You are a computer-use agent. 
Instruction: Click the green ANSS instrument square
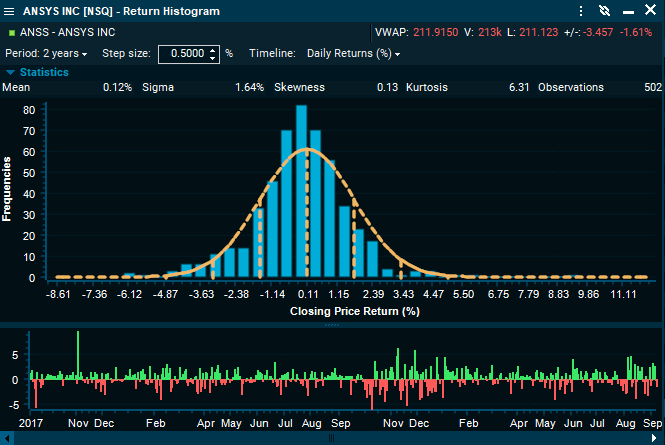point(11,32)
